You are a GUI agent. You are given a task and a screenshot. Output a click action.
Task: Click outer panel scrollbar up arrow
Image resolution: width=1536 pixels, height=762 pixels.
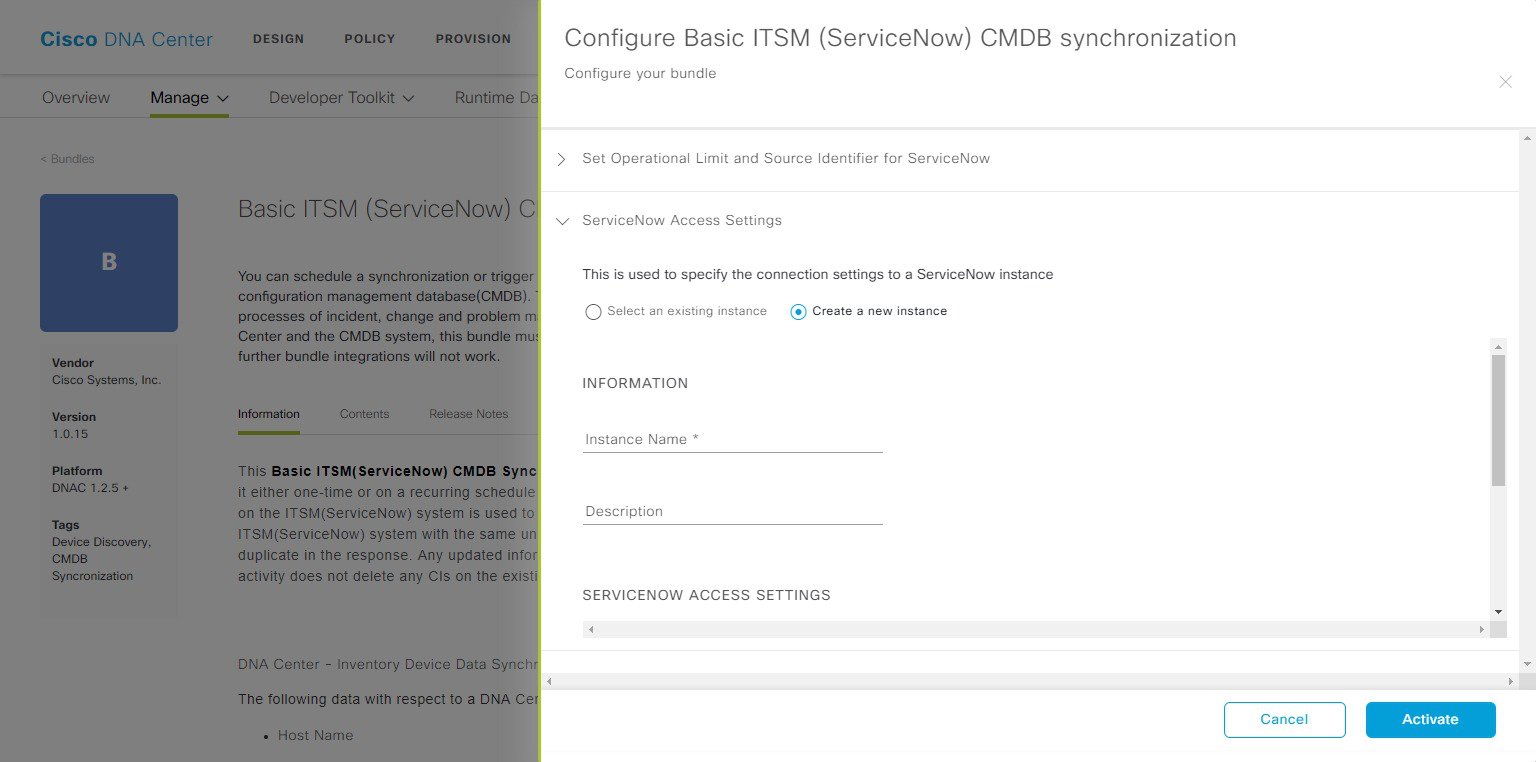coord(1527,137)
